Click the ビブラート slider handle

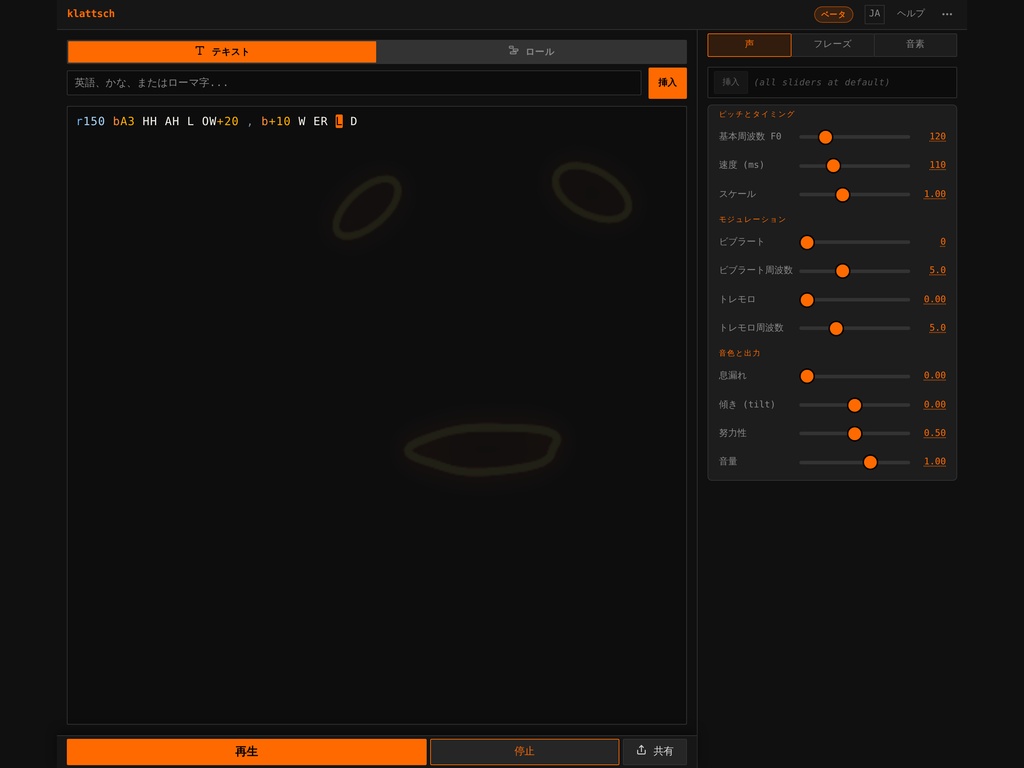coord(807,242)
